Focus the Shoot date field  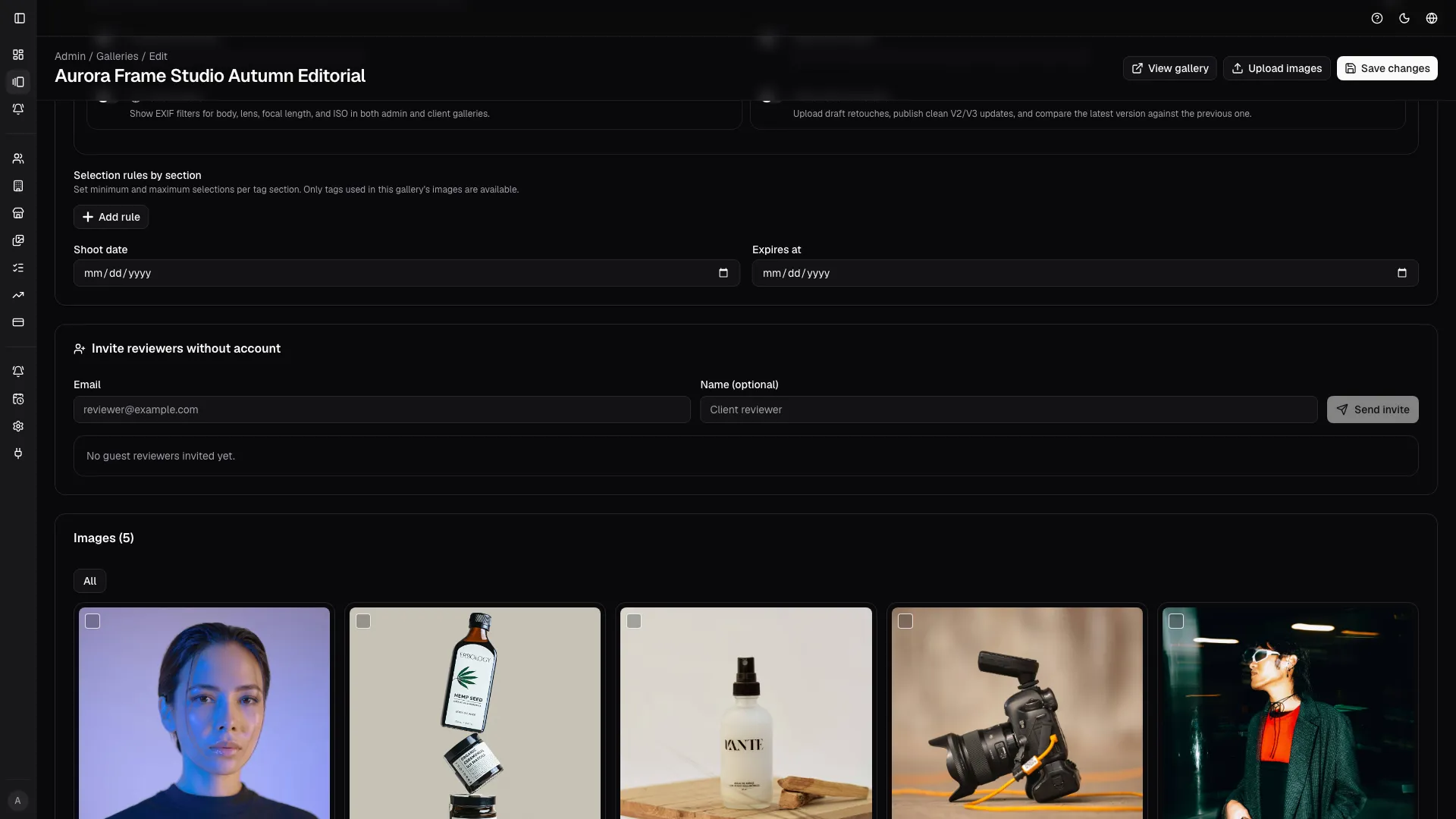tap(406, 273)
